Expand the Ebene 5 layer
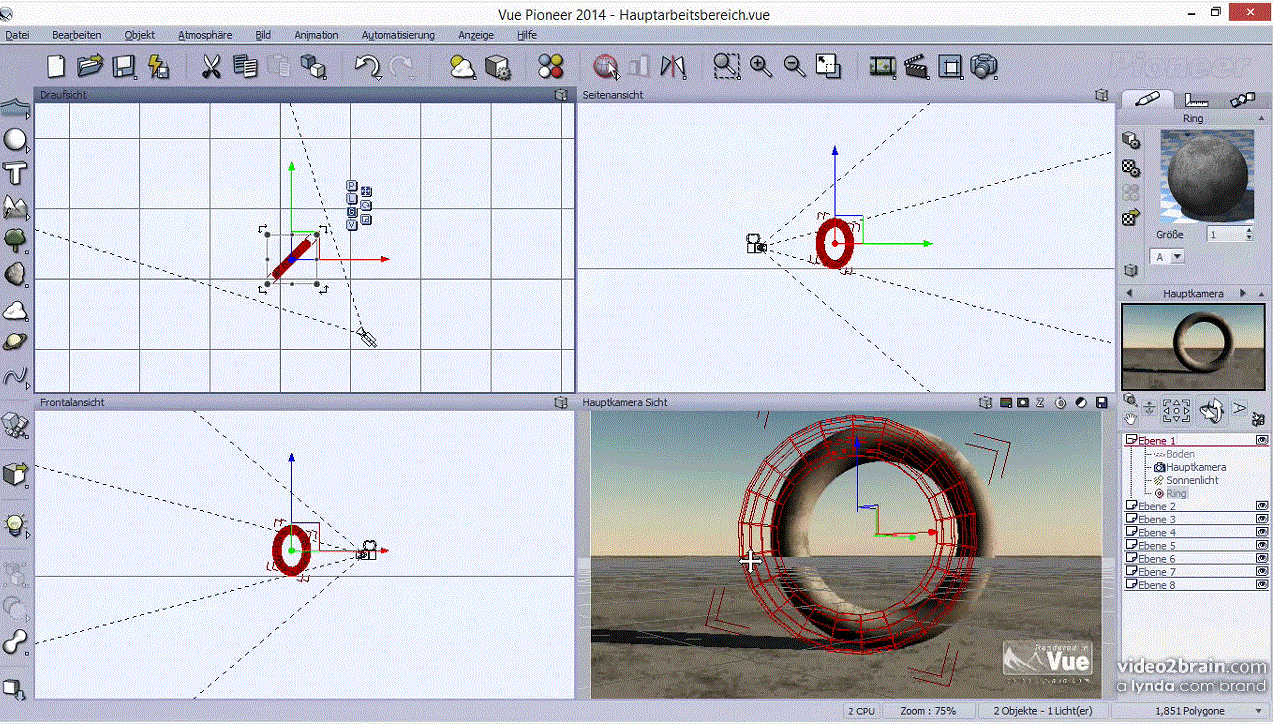Viewport: 1274px width, 724px height. point(1131,545)
